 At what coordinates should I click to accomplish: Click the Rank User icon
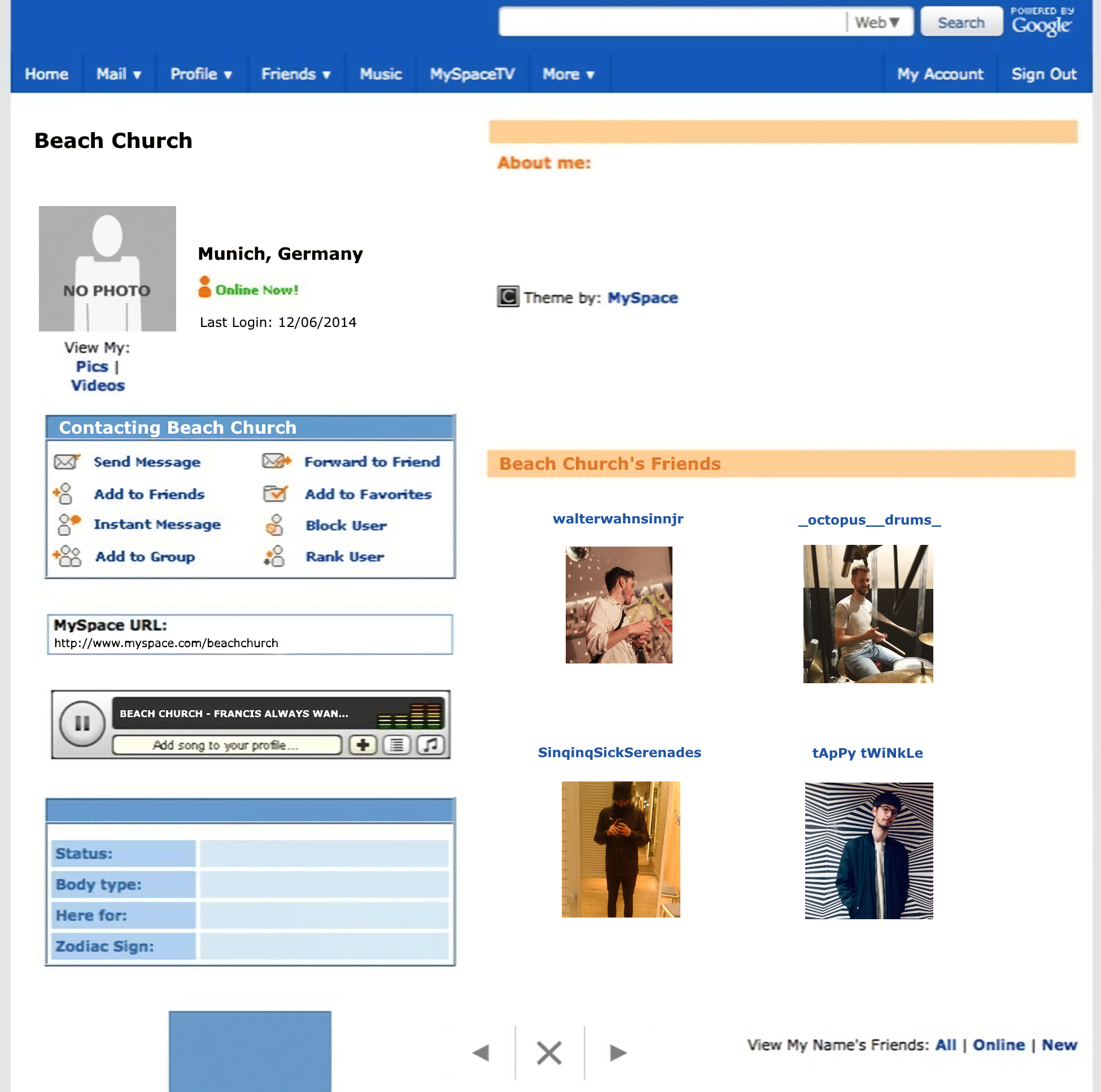pos(274,556)
